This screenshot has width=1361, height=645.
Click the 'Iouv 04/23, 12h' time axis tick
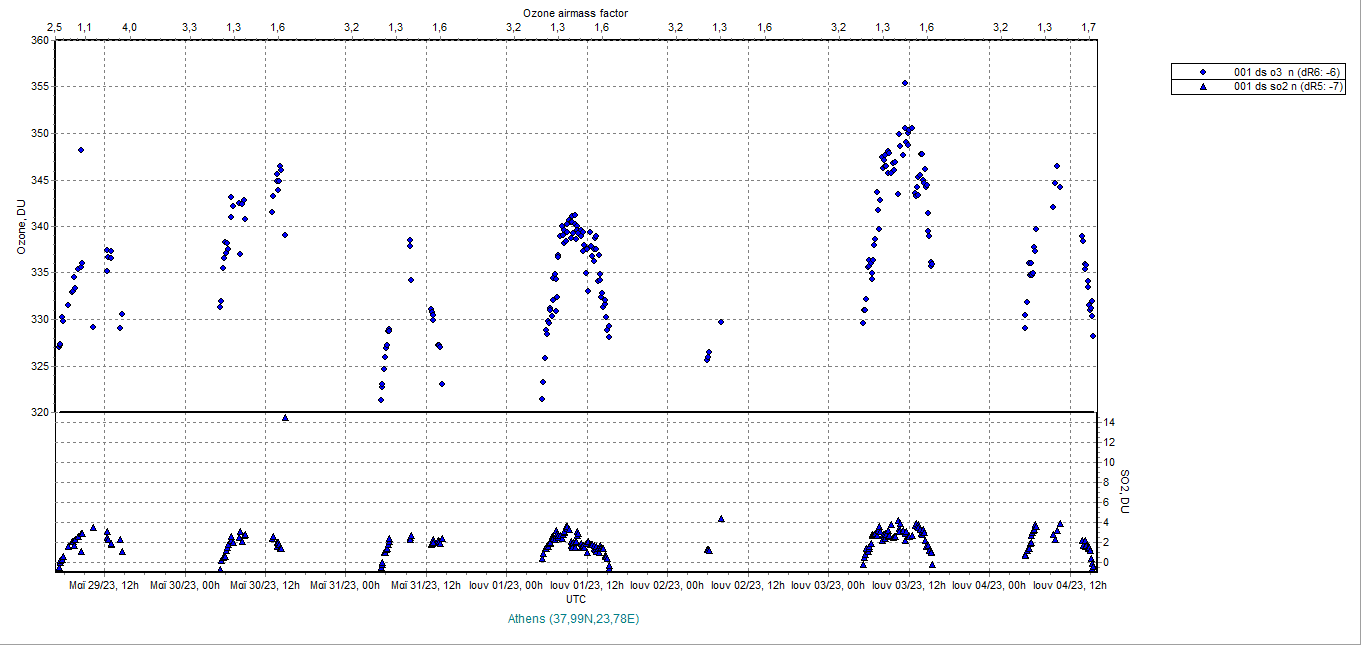[1070, 585]
